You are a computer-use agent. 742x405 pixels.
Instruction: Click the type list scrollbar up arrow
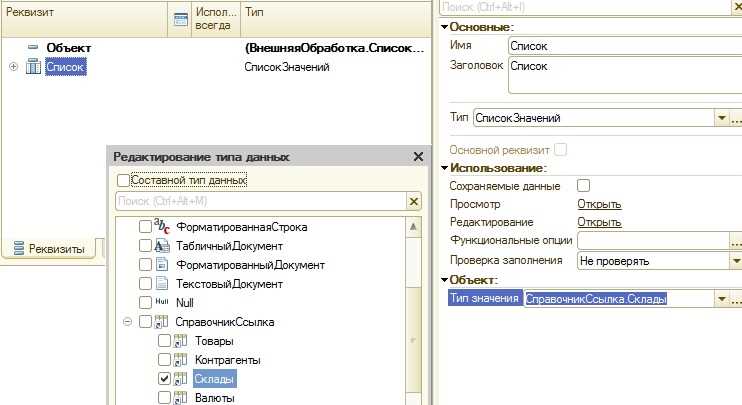pyautogui.click(x=413, y=227)
